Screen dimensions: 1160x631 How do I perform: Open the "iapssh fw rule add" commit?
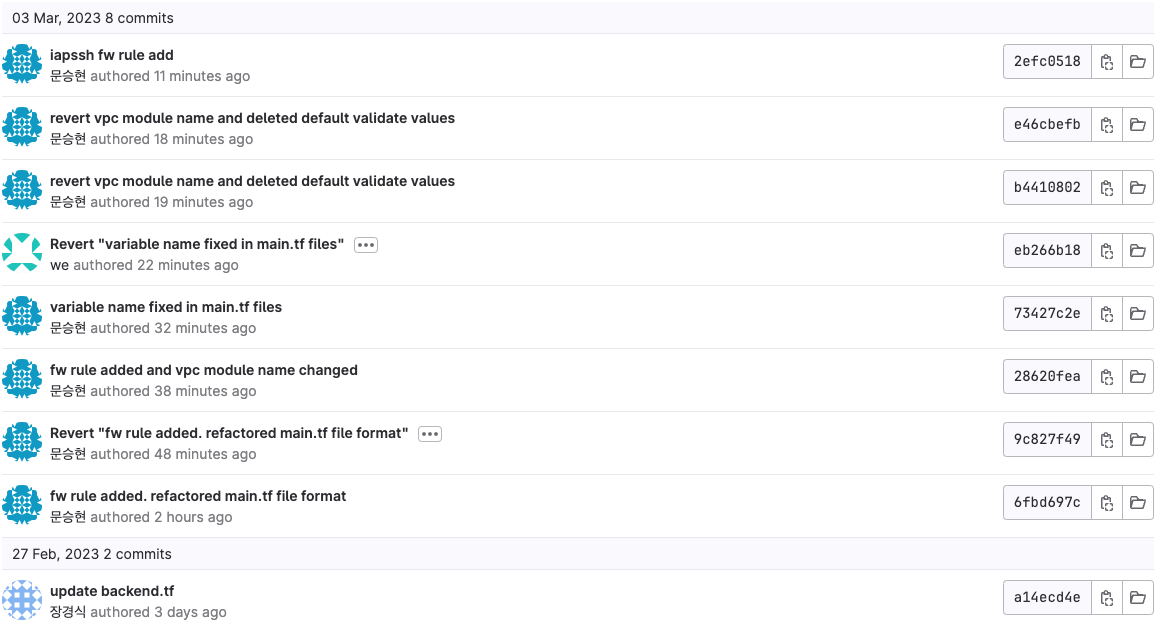(112, 55)
